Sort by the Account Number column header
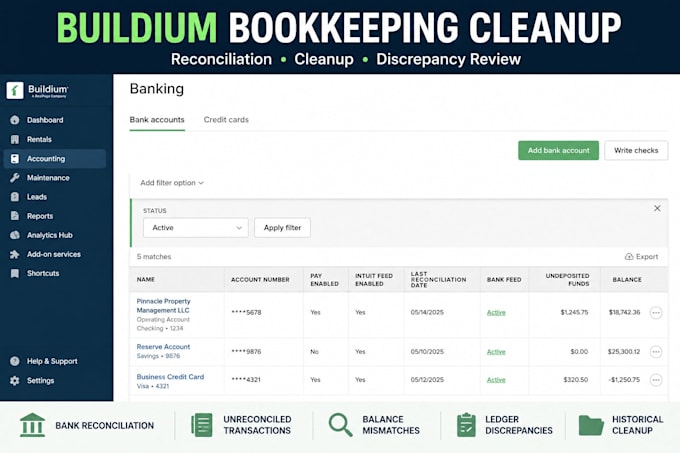This screenshot has width=680, height=453. 260,280
